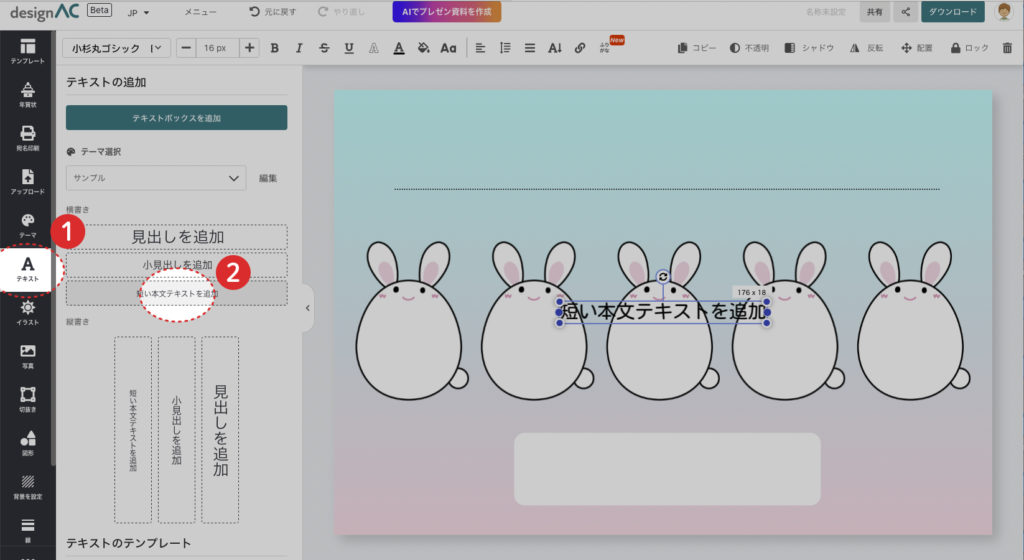Select the 図形 (shapes) sidebar tool
The width and height of the screenshot is (1024, 560).
[28, 443]
